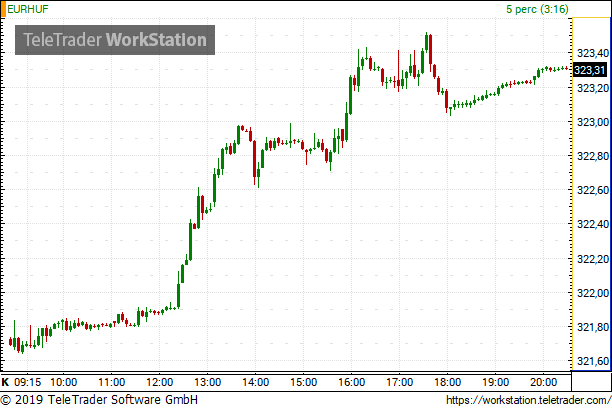Click the 323,20 price axis label
This screenshot has height=409, width=612.
click(x=593, y=88)
